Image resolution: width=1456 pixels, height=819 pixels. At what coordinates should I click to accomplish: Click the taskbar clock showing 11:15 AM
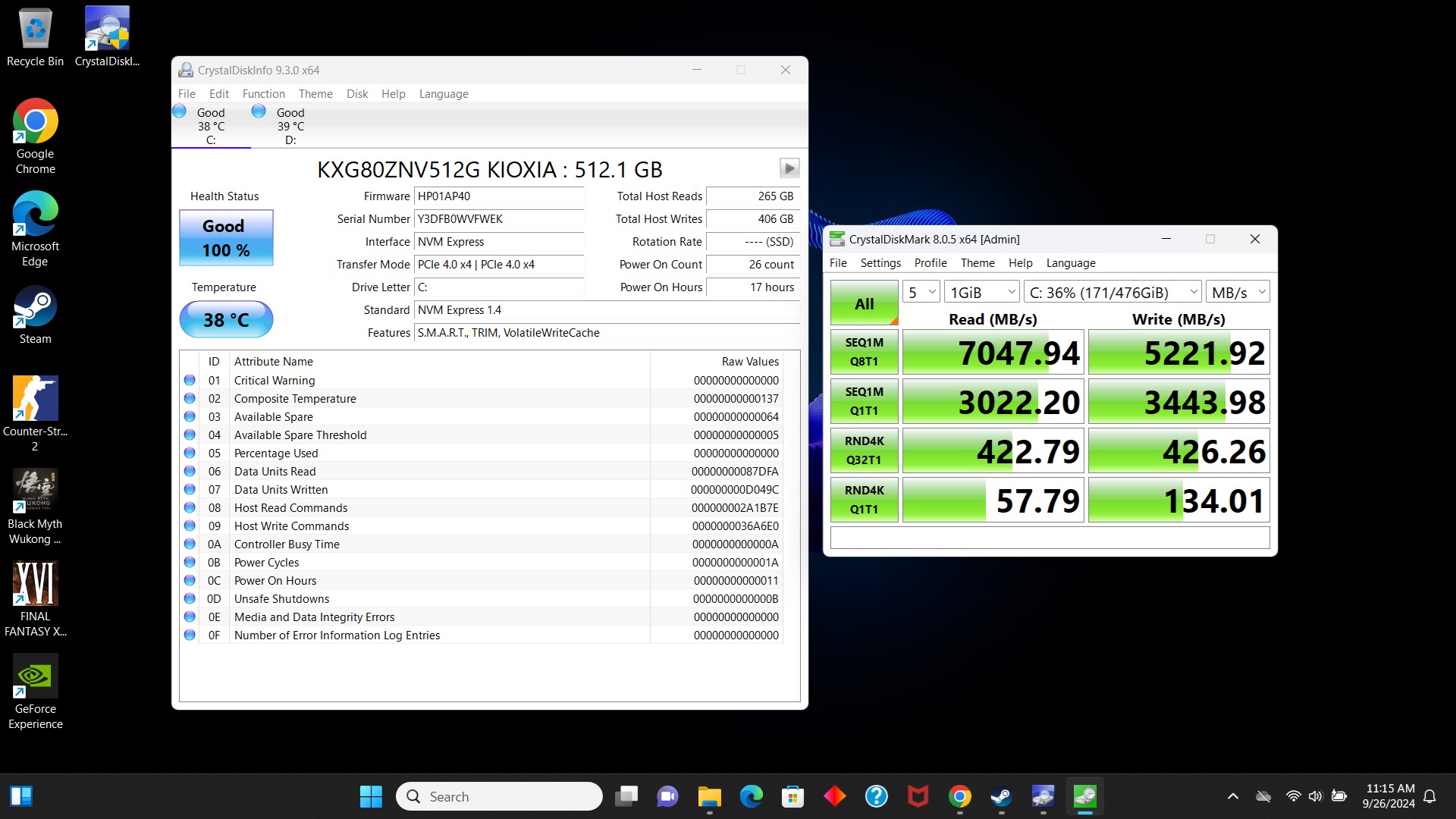coord(1389,796)
